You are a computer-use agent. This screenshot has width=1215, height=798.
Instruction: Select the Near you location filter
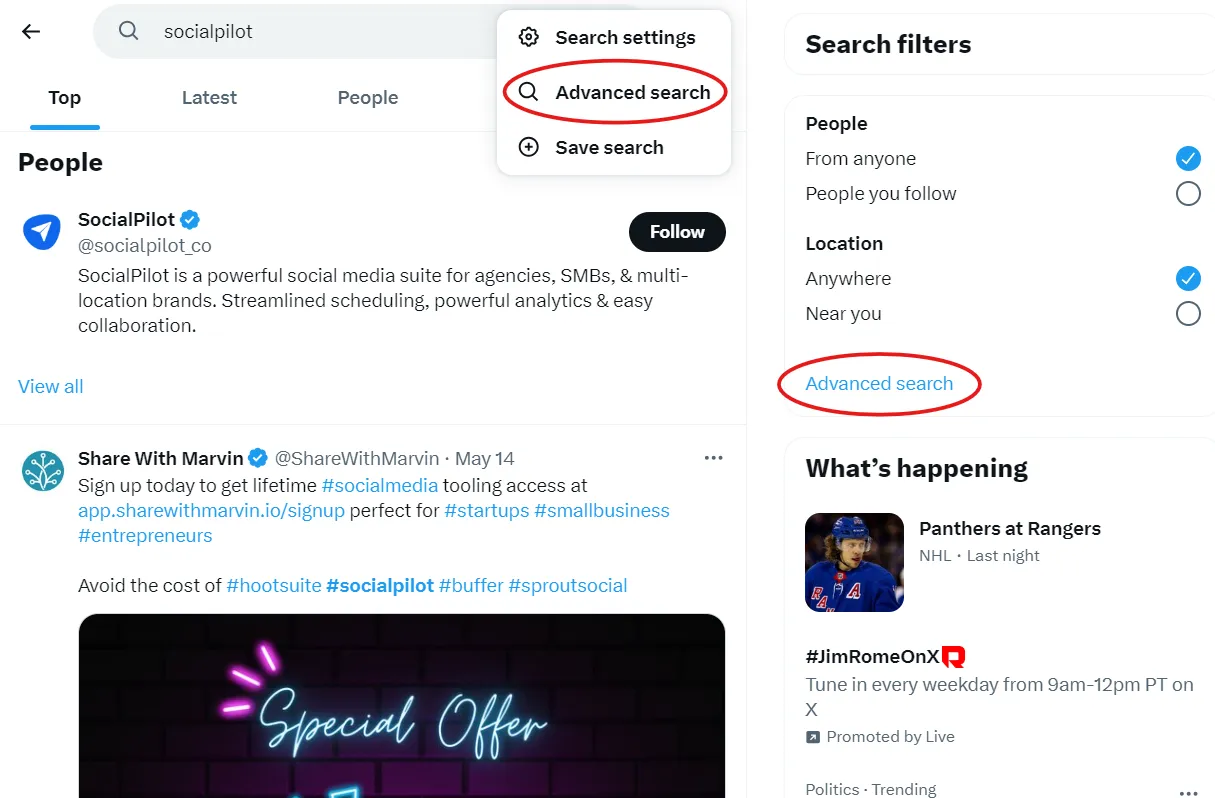click(1188, 313)
